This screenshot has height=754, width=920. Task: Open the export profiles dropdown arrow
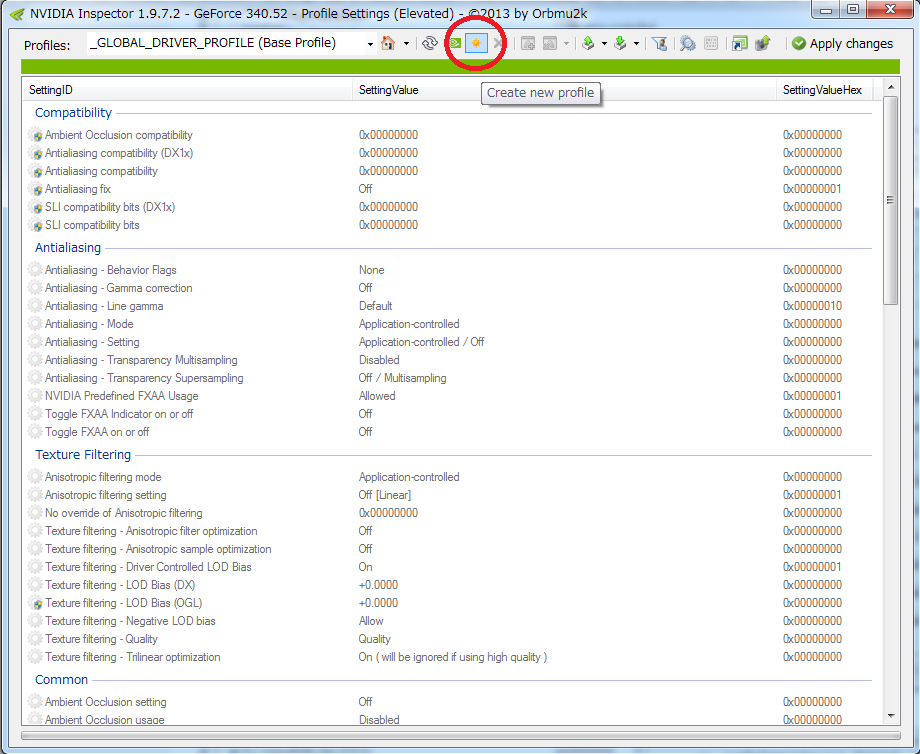(604, 43)
